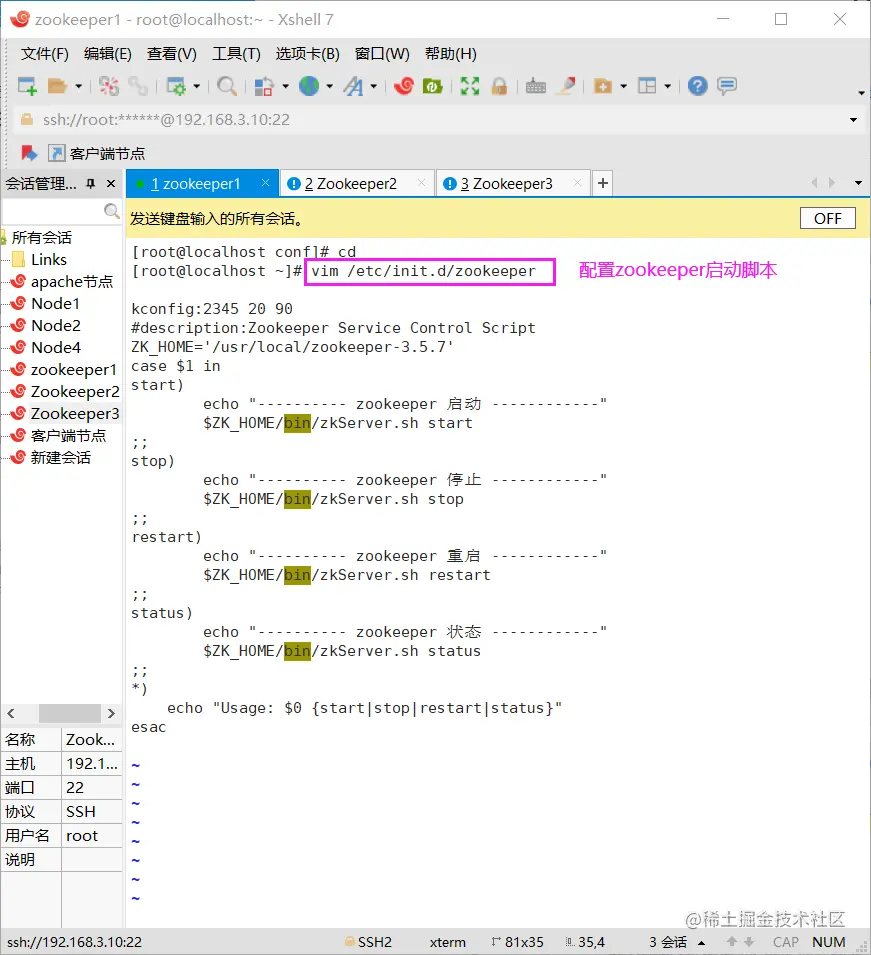The width and height of the screenshot is (871, 955).
Task: Open the 工具(T) menu
Action: click(236, 54)
